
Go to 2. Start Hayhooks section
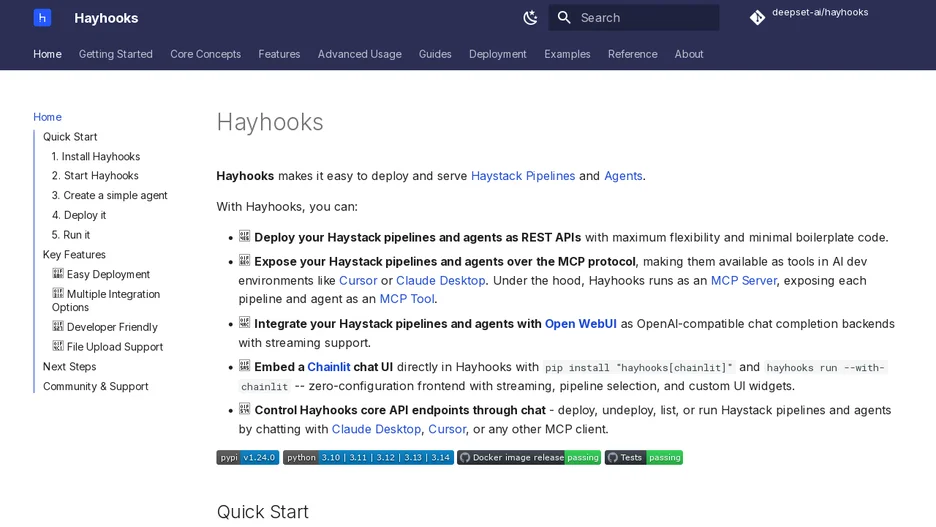tap(95, 175)
